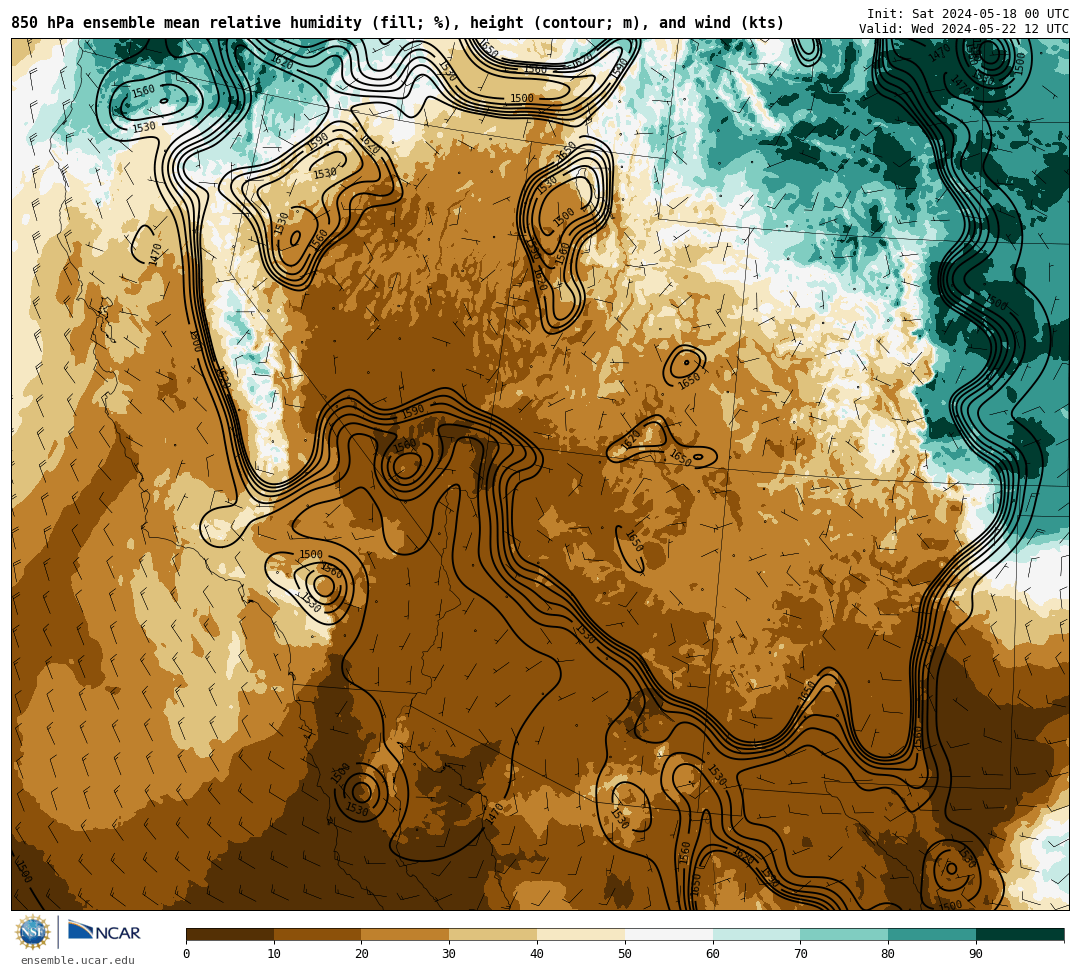Click the colorbar tick label 0
Image resolution: width=1080 pixels, height=973 pixels.
[x=187, y=954]
